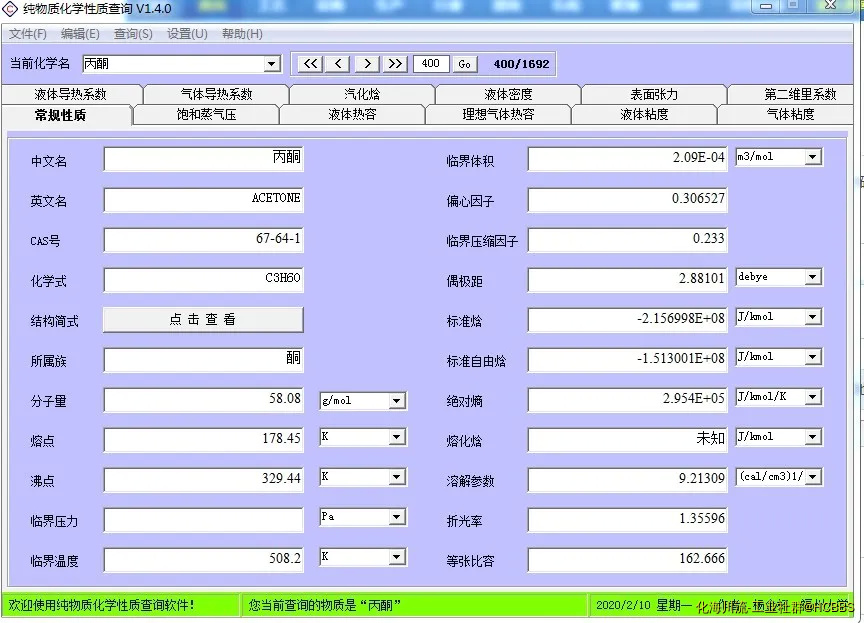The height and width of the screenshot is (623, 864).
Task: Open the 沸点 unit dropdown
Action: tap(396, 477)
